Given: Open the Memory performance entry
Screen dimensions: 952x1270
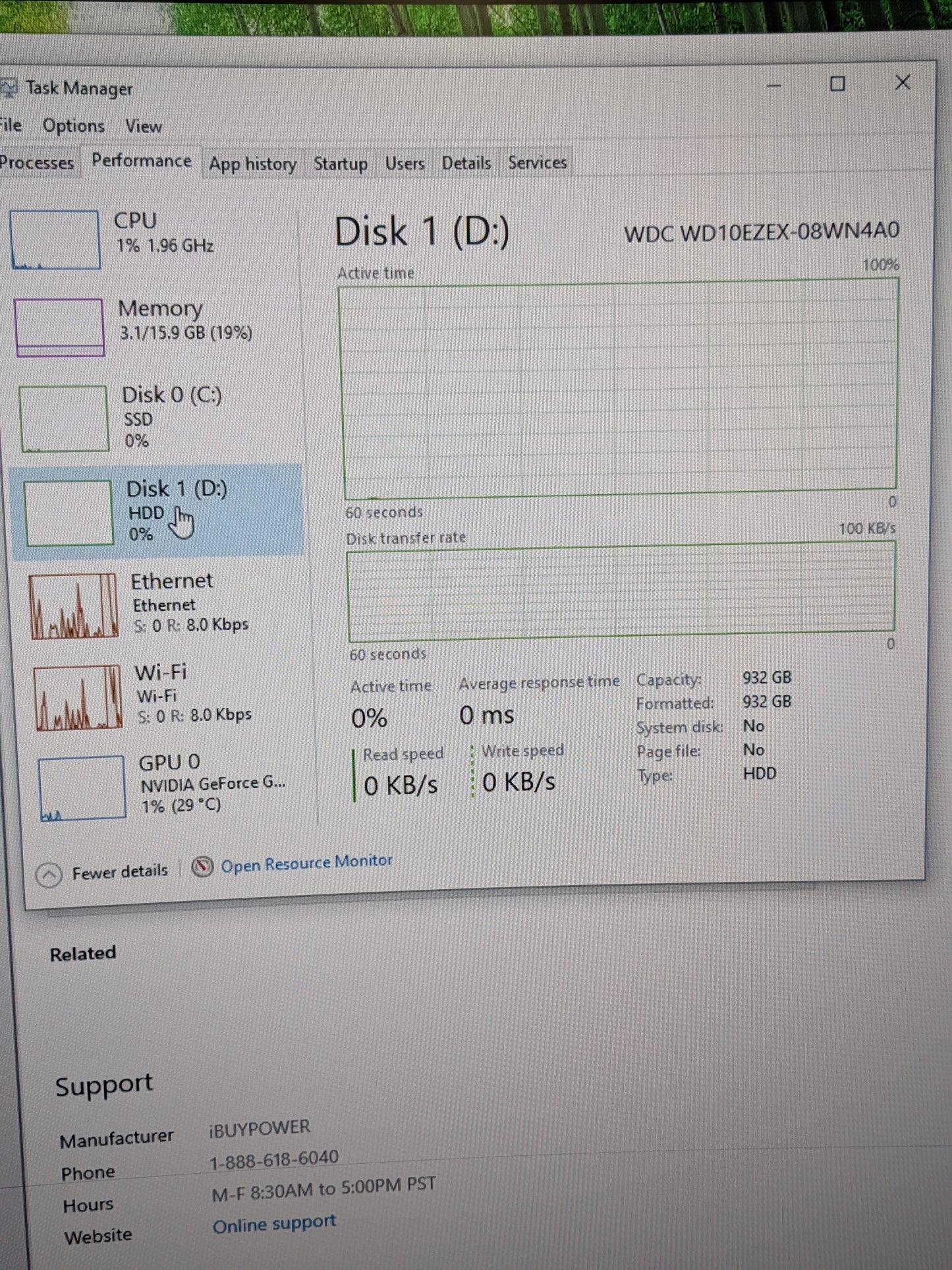Looking at the screenshot, I should pyautogui.click(x=156, y=325).
